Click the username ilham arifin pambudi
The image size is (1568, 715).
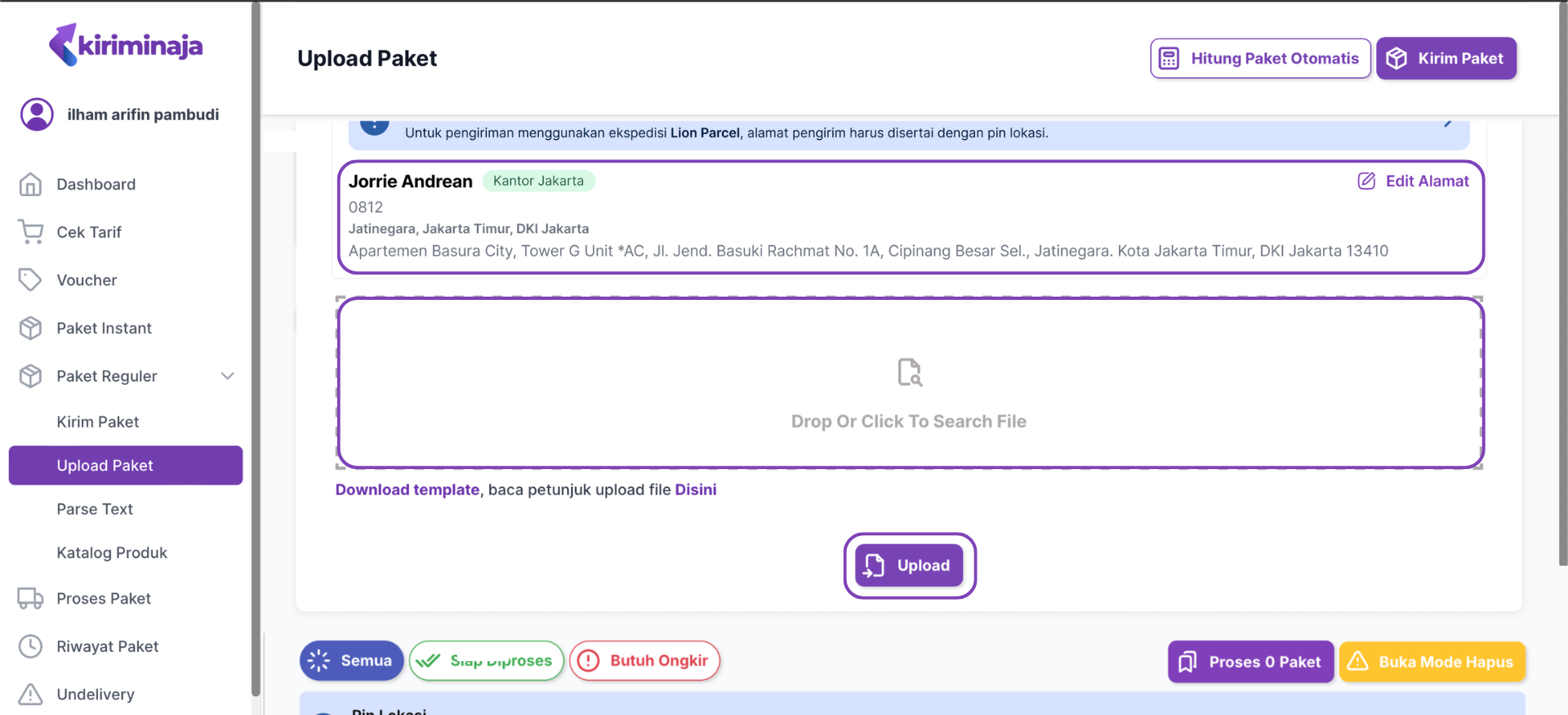[143, 114]
